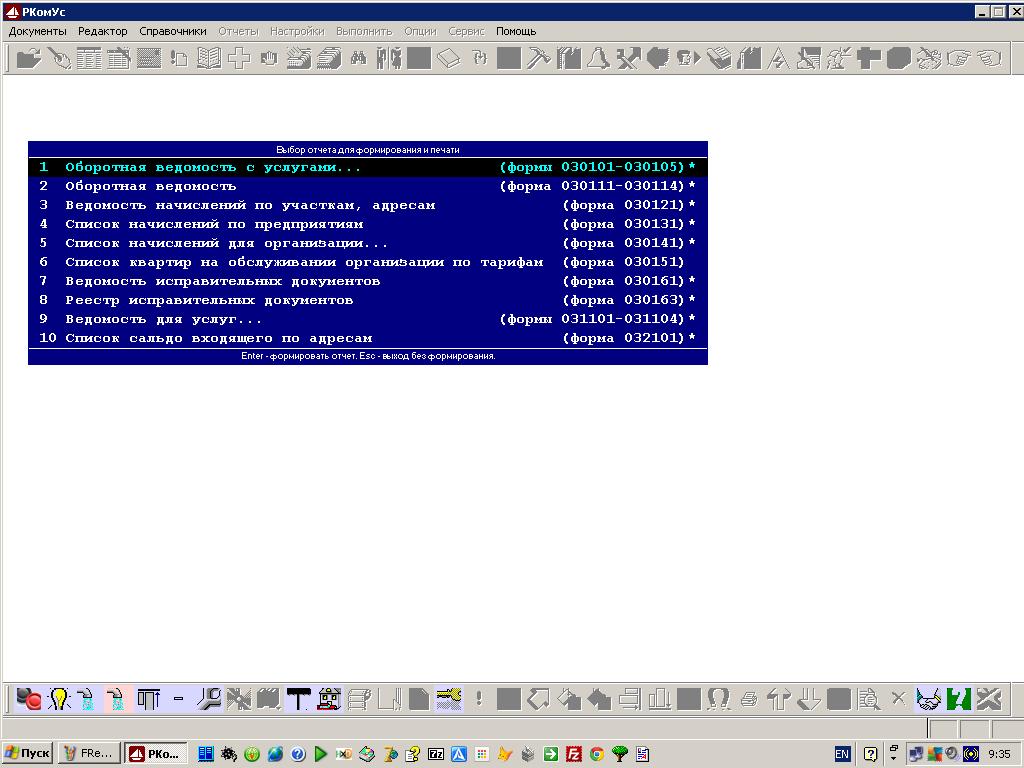Open the Документы menu
1024x768 pixels.
click(37, 31)
